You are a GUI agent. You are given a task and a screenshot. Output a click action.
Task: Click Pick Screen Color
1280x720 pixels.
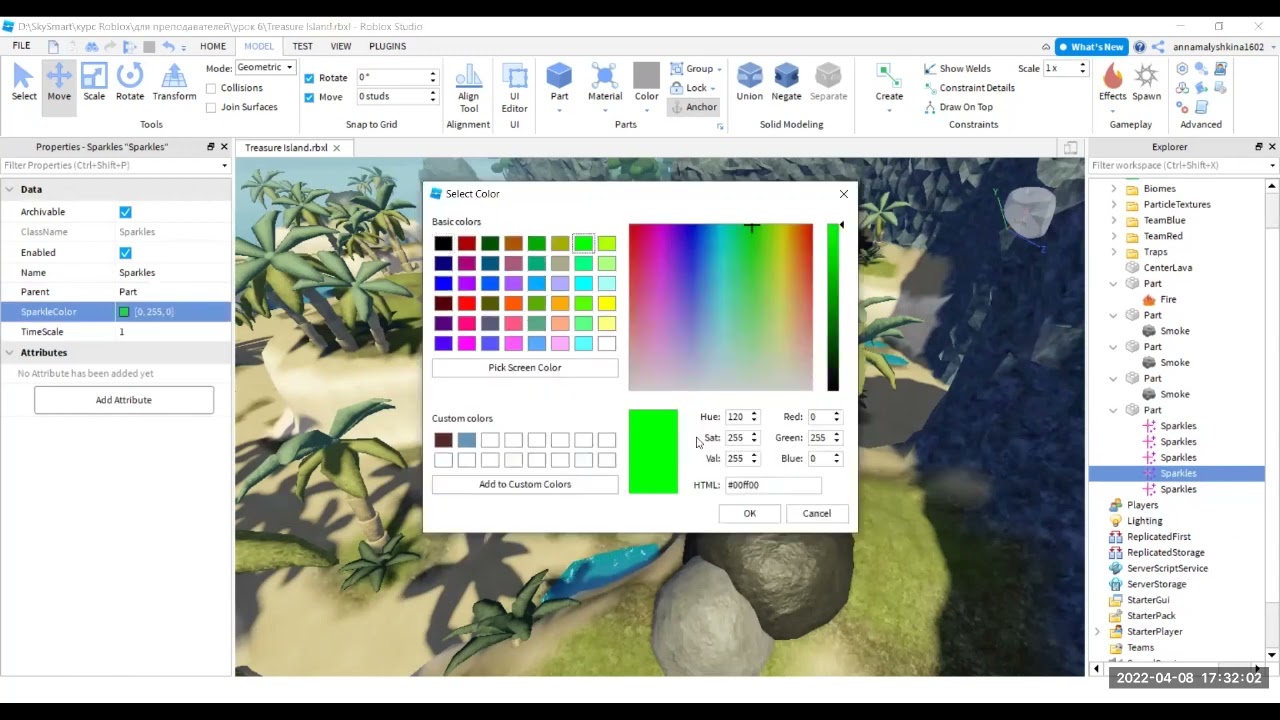[525, 368]
